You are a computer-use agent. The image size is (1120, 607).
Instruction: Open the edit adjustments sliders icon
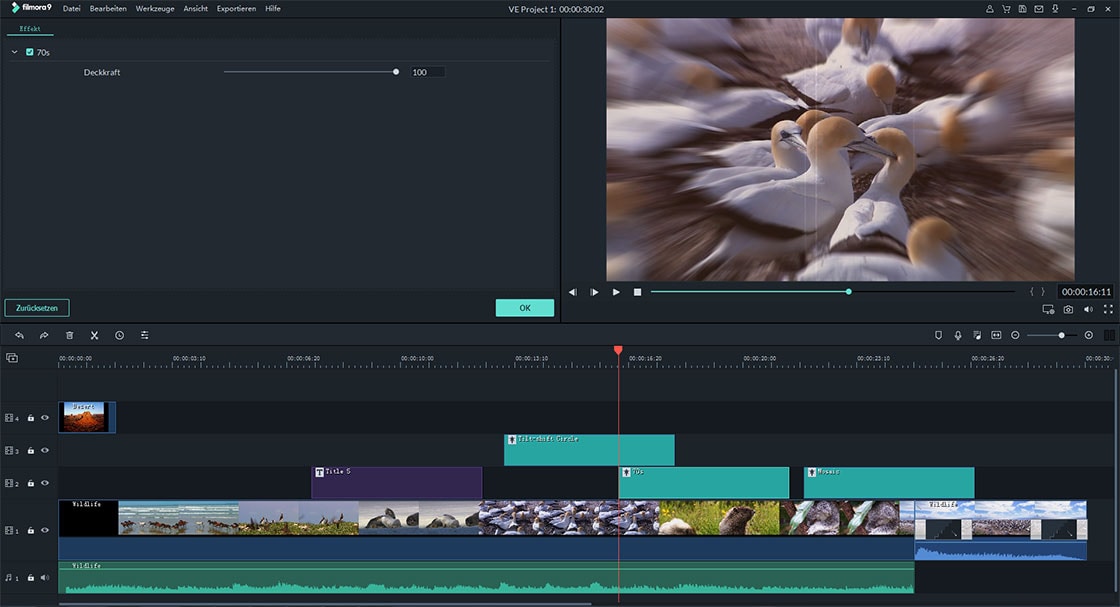click(144, 335)
